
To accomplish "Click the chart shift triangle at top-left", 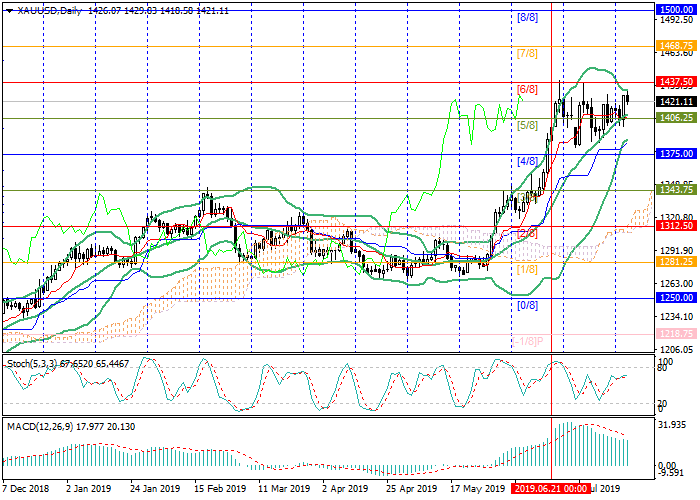I will pos(5,10).
